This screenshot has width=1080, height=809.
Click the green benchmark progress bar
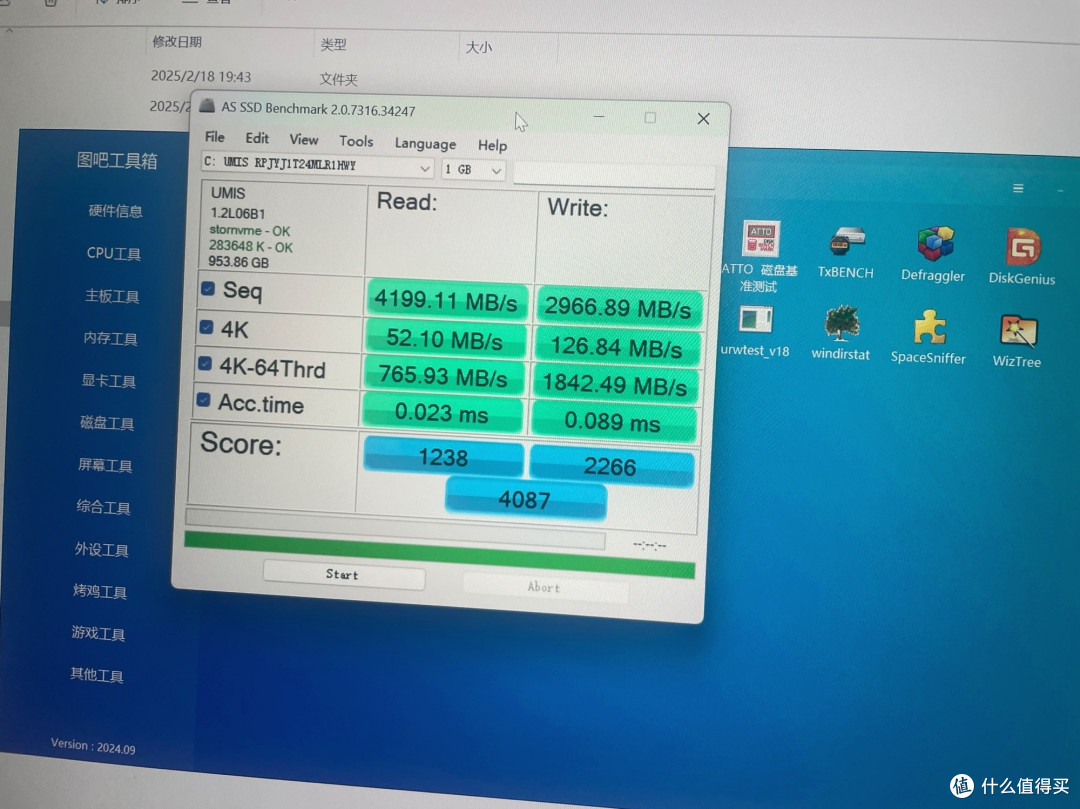[x=439, y=554]
